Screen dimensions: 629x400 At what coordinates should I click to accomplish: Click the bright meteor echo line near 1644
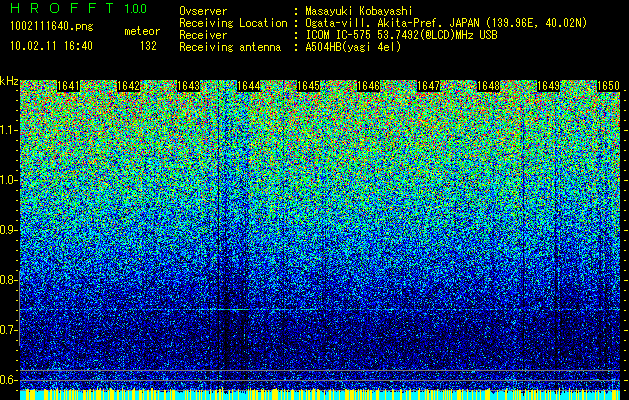coord(233,309)
